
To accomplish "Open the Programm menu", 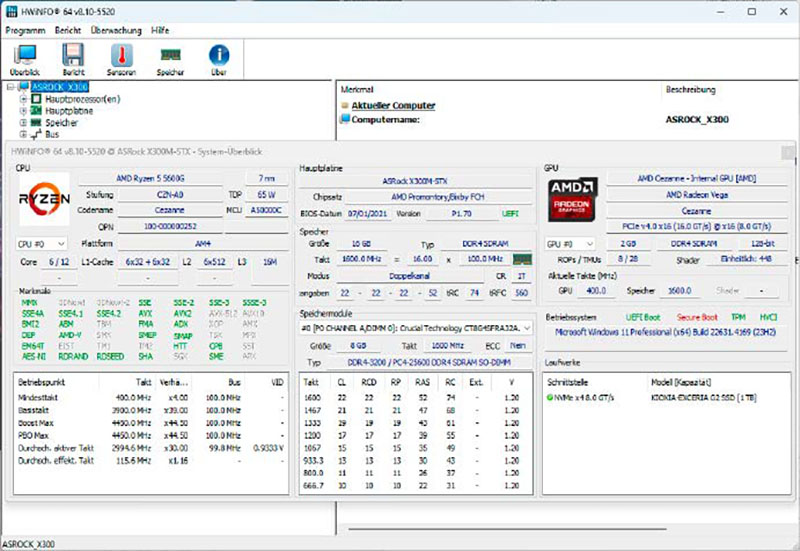I will click(x=26, y=30).
